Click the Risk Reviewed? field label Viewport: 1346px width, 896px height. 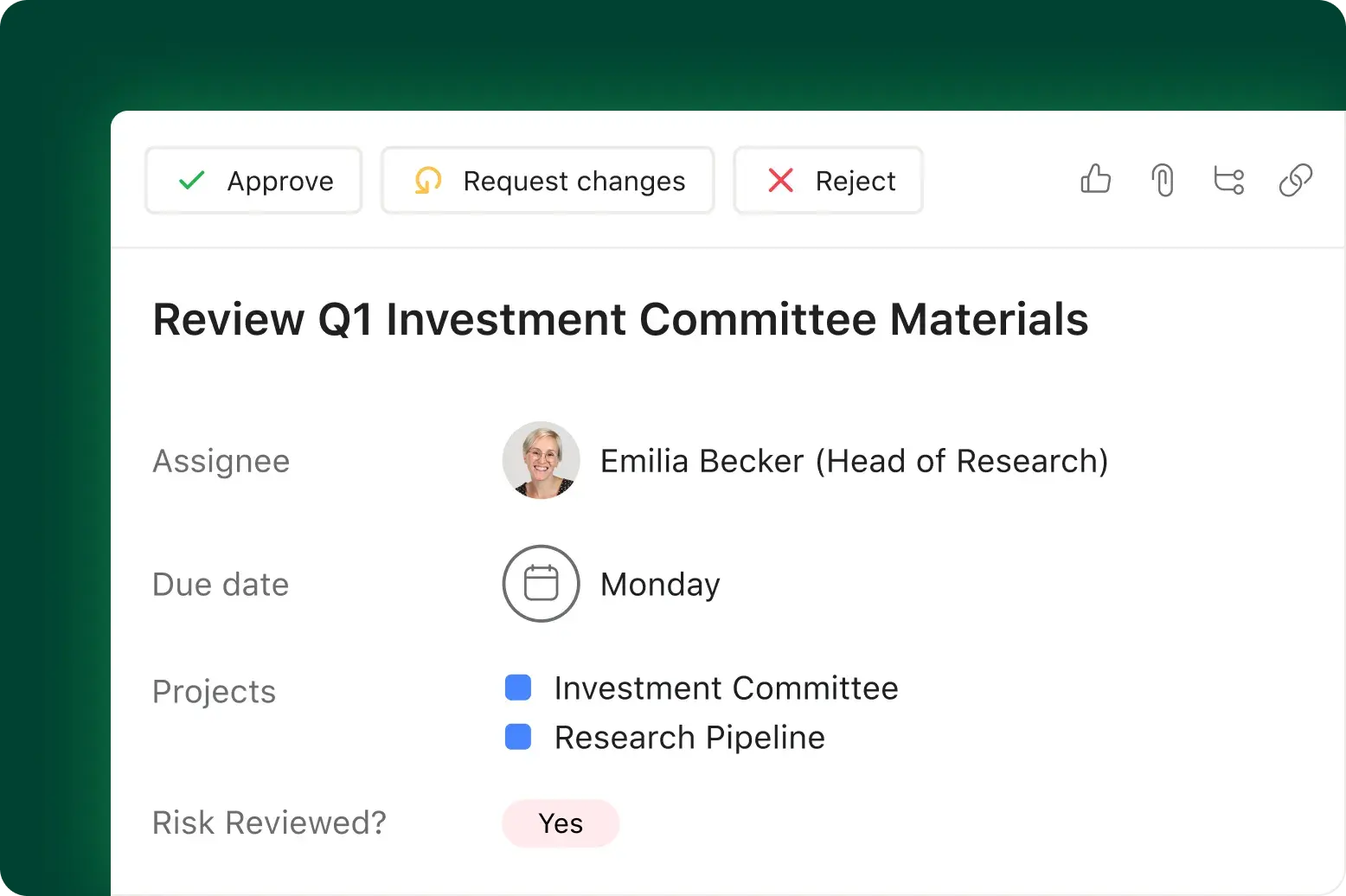click(269, 822)
